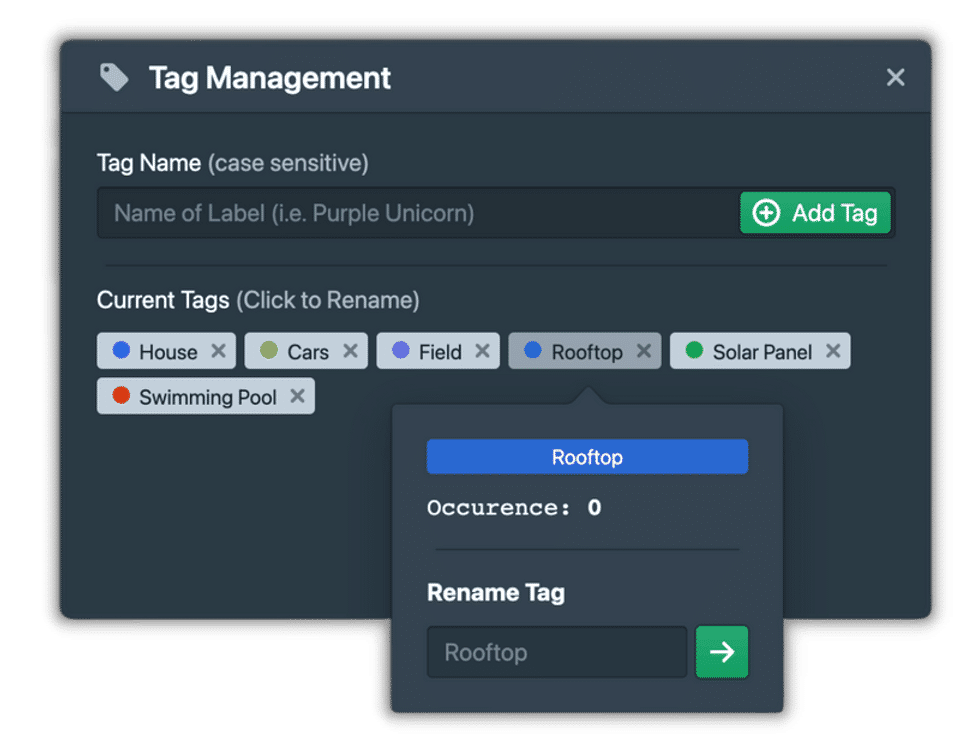Remove the Solar Panel tag X icon
The image size is (960, 750).
pyautogui.click(x=833, y=351)
